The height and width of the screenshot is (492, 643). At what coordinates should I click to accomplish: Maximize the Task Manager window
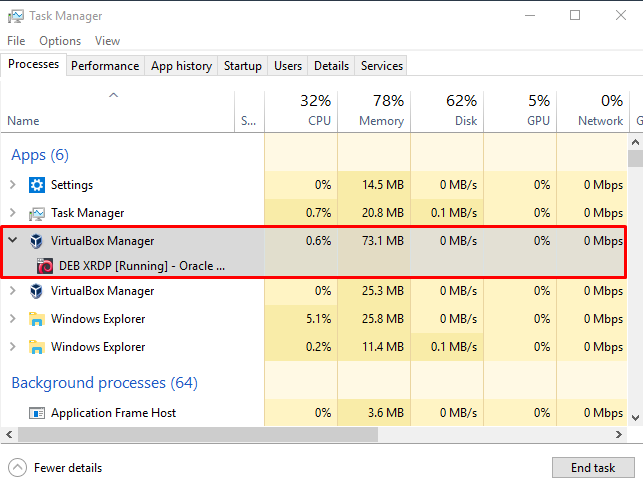[x=575, y=16]
